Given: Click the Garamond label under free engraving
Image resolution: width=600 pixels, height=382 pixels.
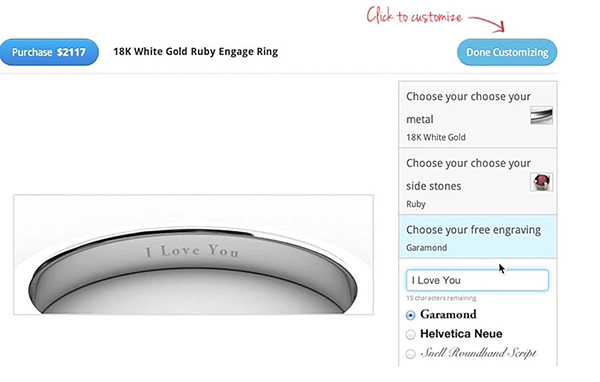Looking at the screenshot, I should (x=427, y=248).
